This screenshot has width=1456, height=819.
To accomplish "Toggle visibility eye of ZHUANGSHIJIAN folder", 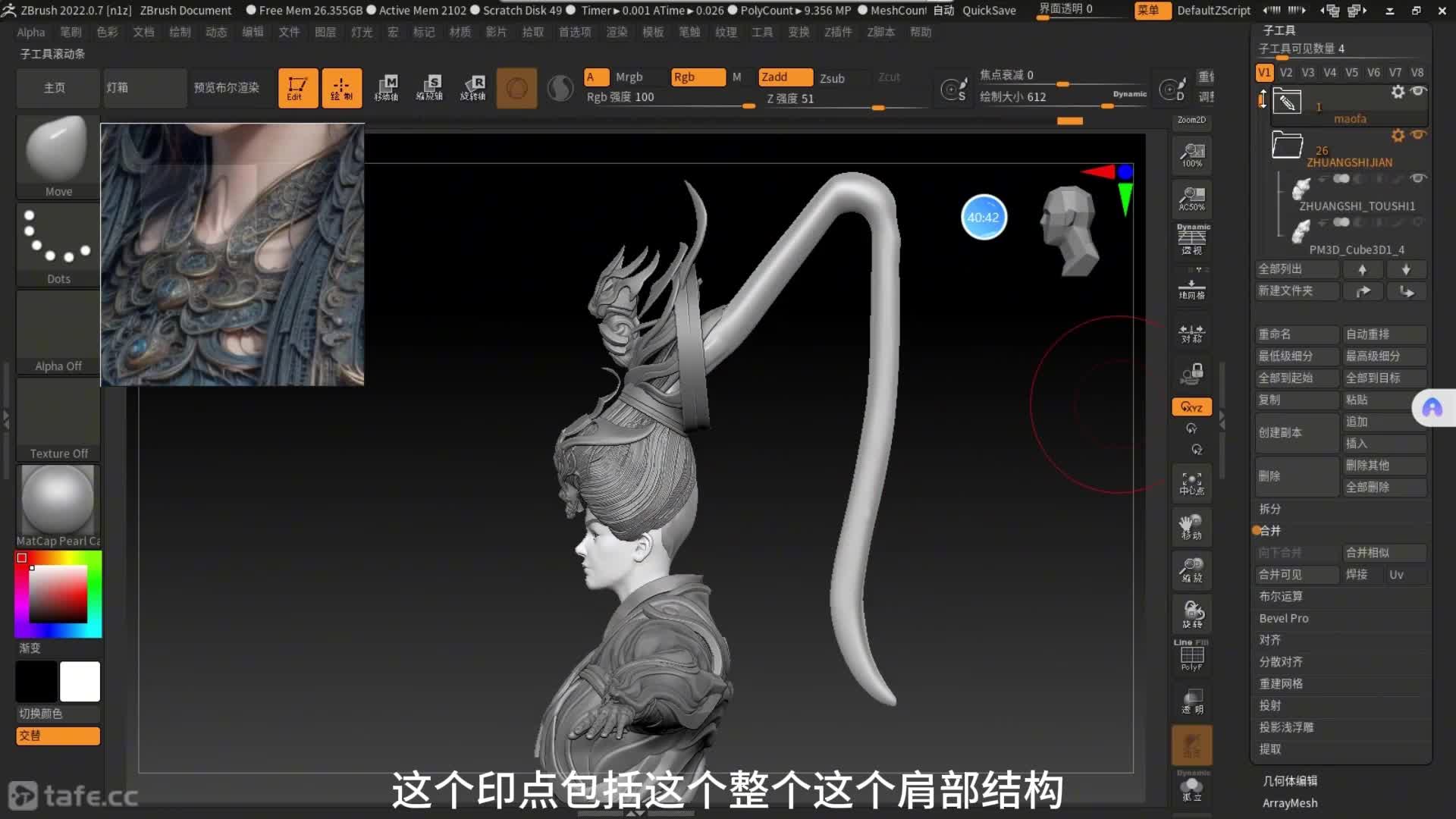I will tap(1418, 135).
